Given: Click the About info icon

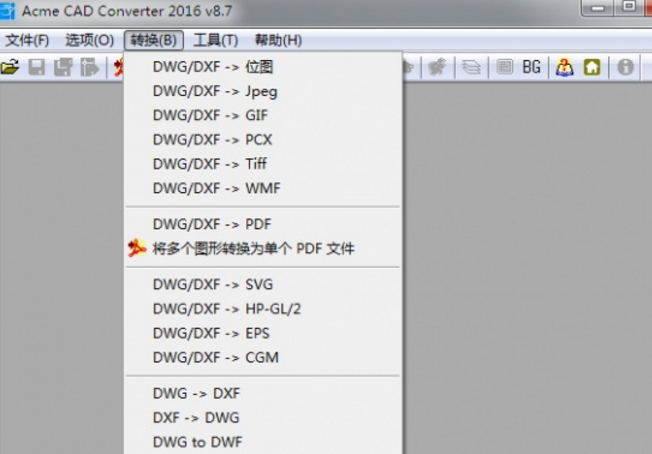Looking at the screenshot, I should point(625,67).
